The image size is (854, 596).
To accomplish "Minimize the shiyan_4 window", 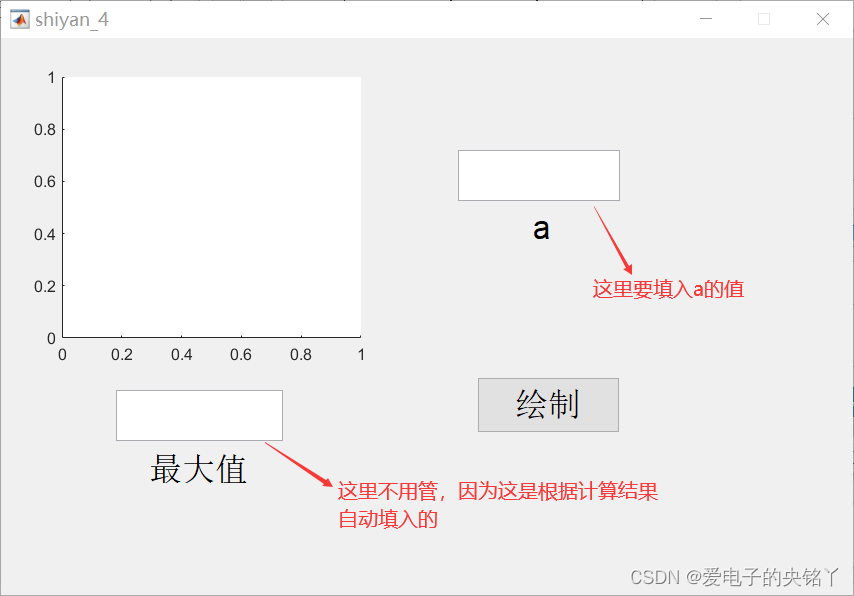I will tap(706, 19).
